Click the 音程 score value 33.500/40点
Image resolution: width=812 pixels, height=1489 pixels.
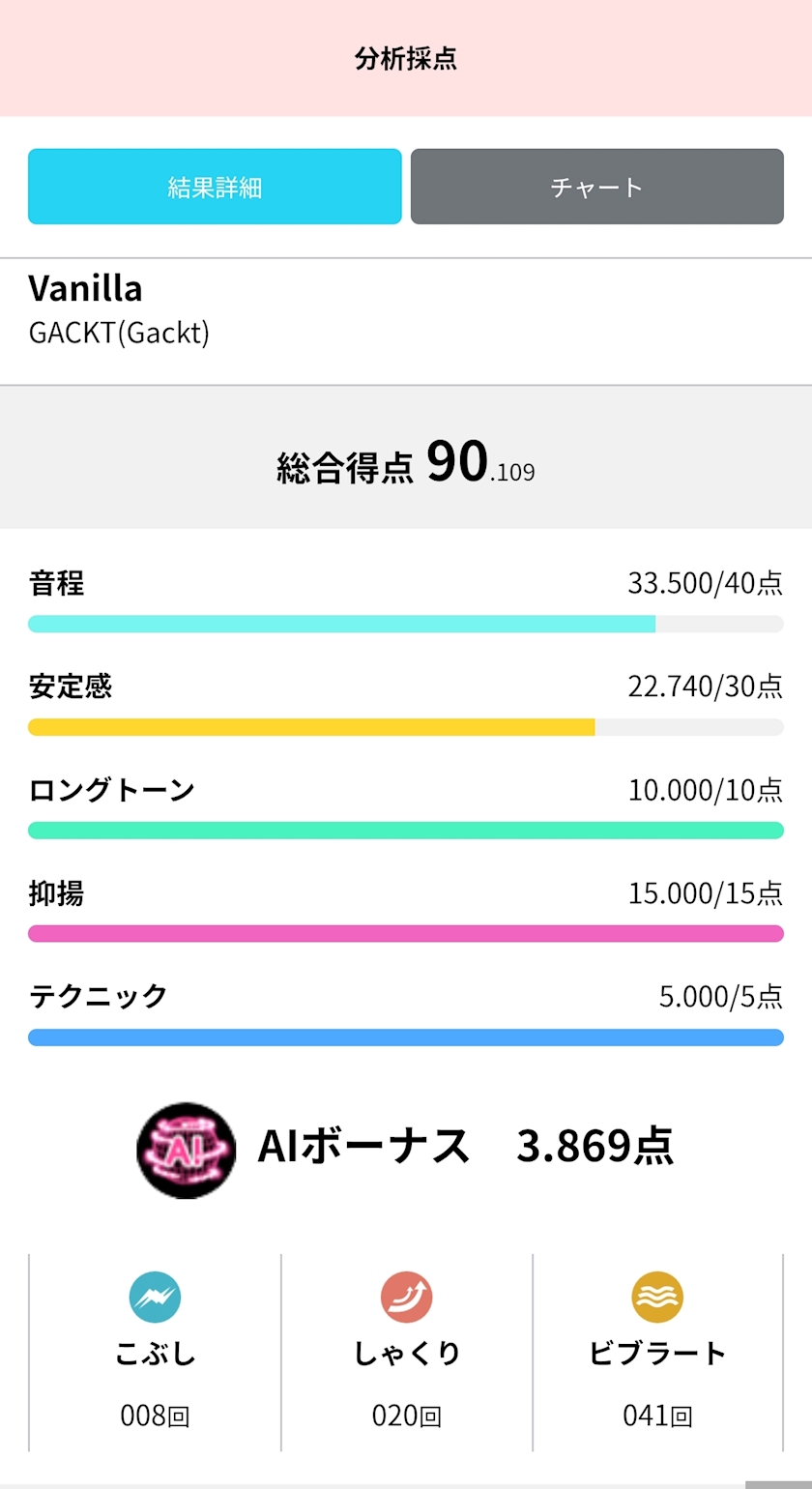[x=705, y=583]
